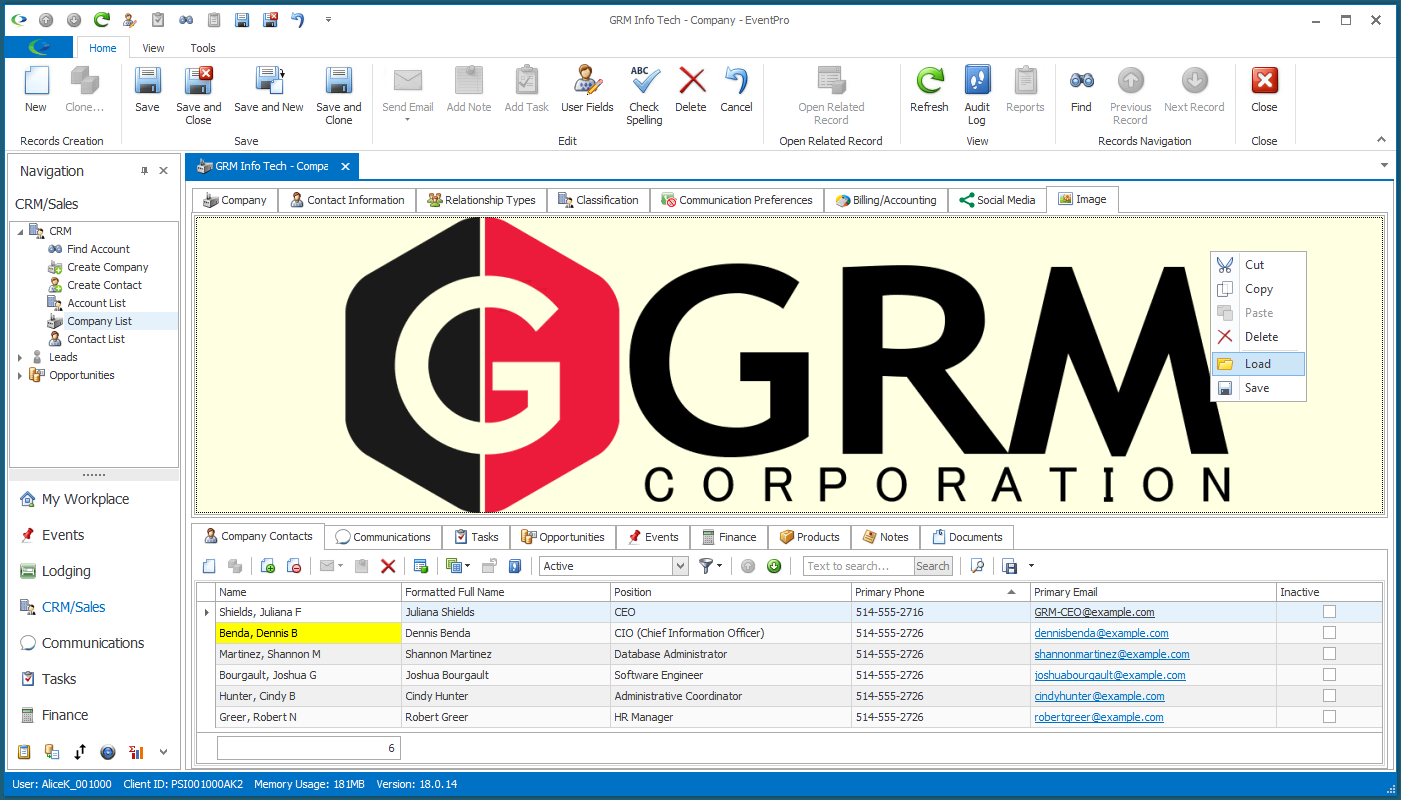
Task: Click the Save icon in the ribbon
Action: point(147,82)
